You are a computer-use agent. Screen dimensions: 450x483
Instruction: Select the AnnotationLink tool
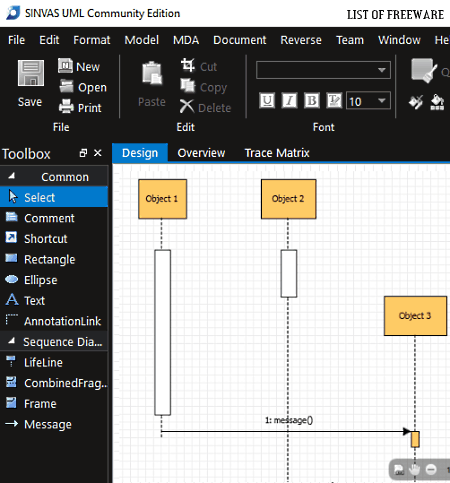54,321
